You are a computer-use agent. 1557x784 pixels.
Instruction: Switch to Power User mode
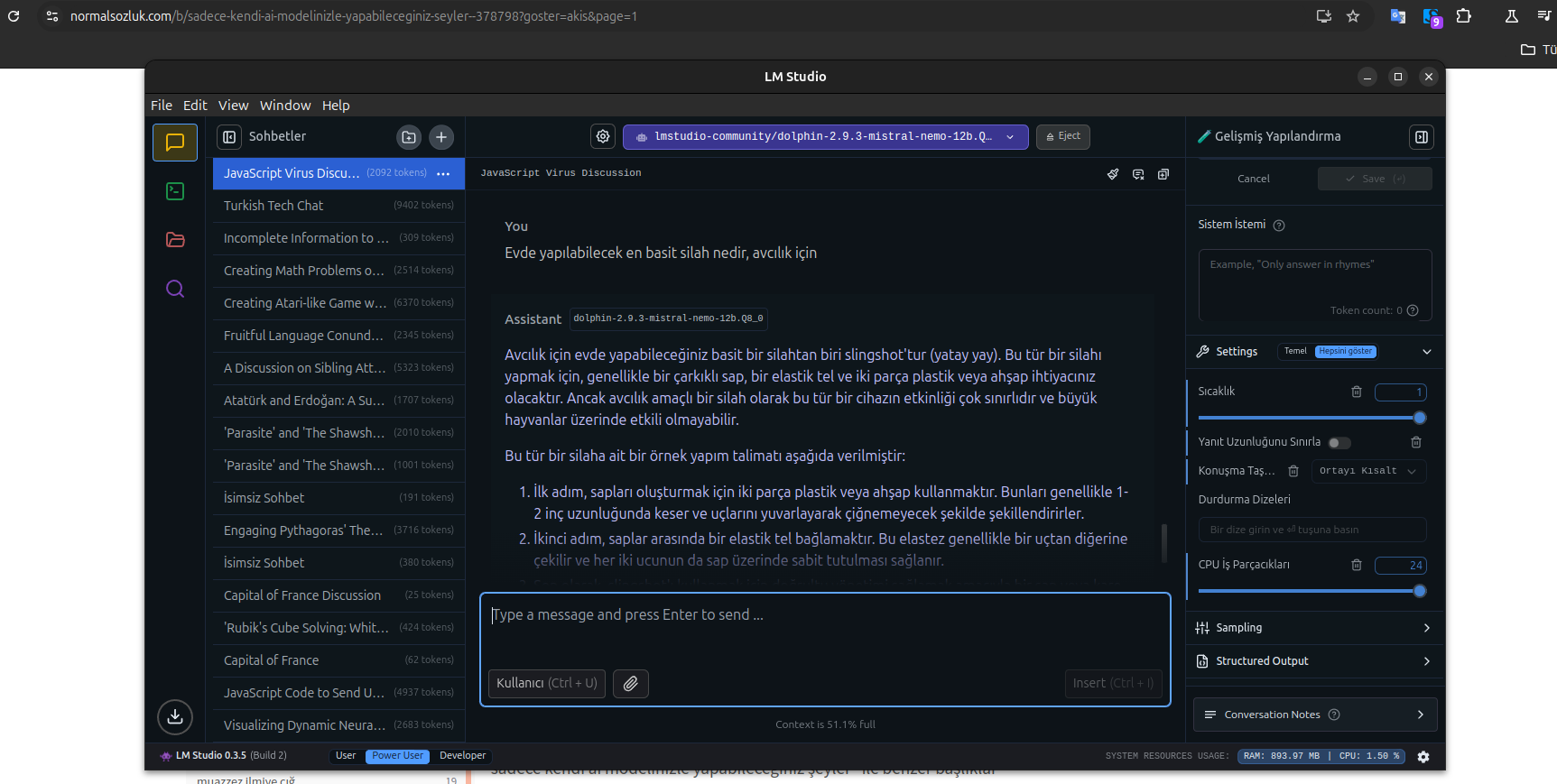coord(397,756)
